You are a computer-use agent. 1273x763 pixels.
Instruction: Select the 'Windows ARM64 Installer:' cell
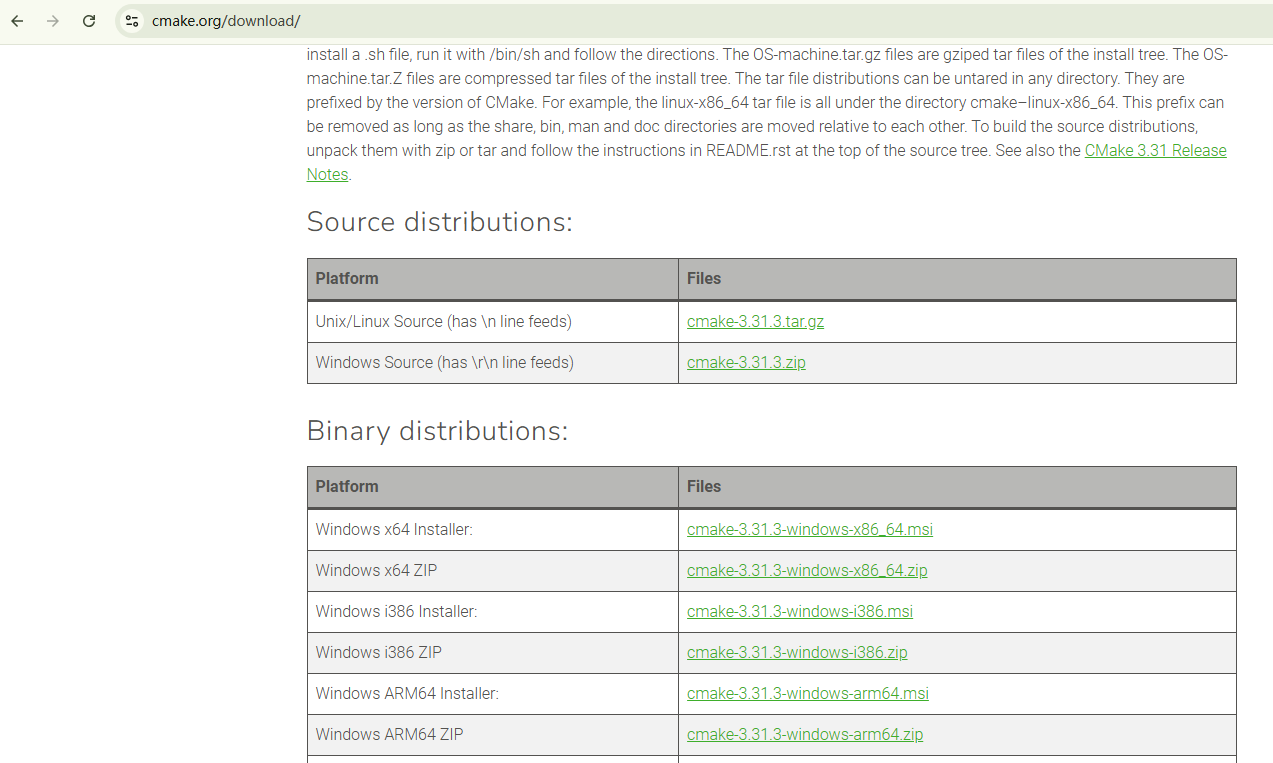point(493,694)
